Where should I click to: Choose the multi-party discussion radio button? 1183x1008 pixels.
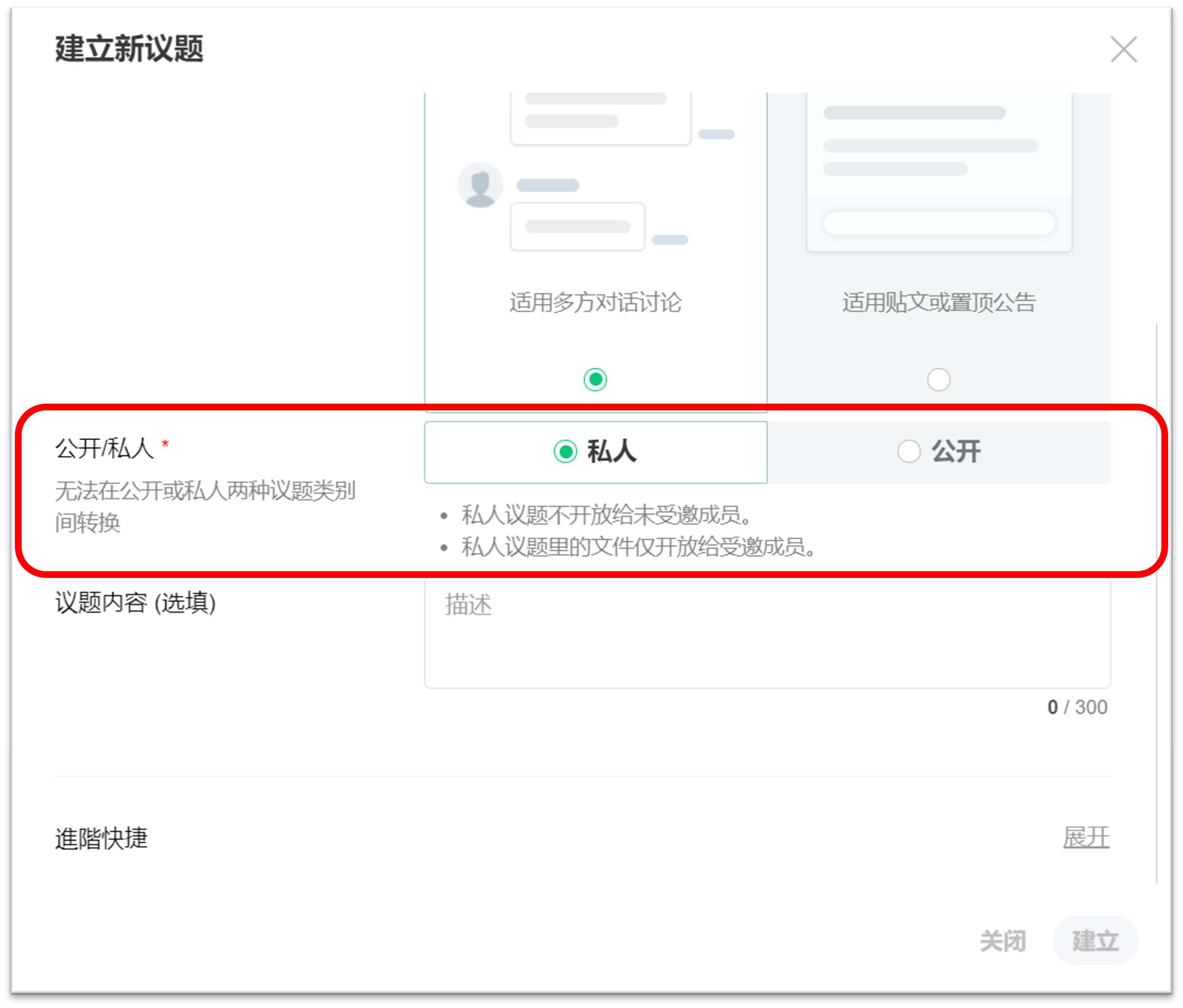tap(595, 380)
